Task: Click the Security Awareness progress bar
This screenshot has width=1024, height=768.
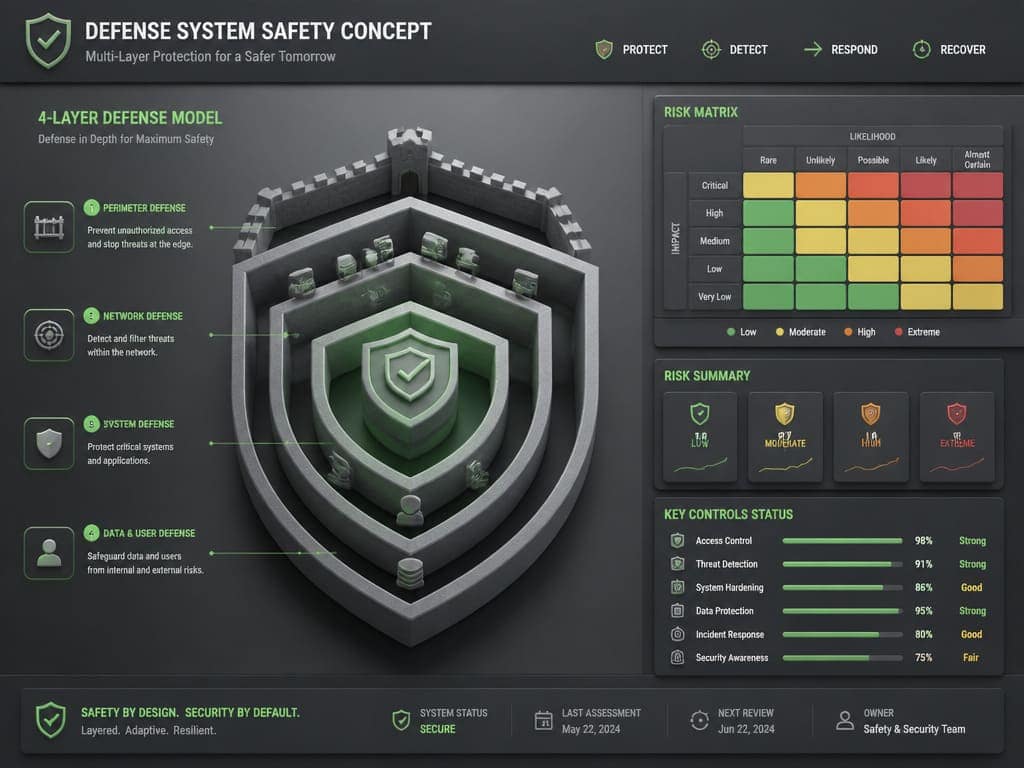Action: point(842,658)
